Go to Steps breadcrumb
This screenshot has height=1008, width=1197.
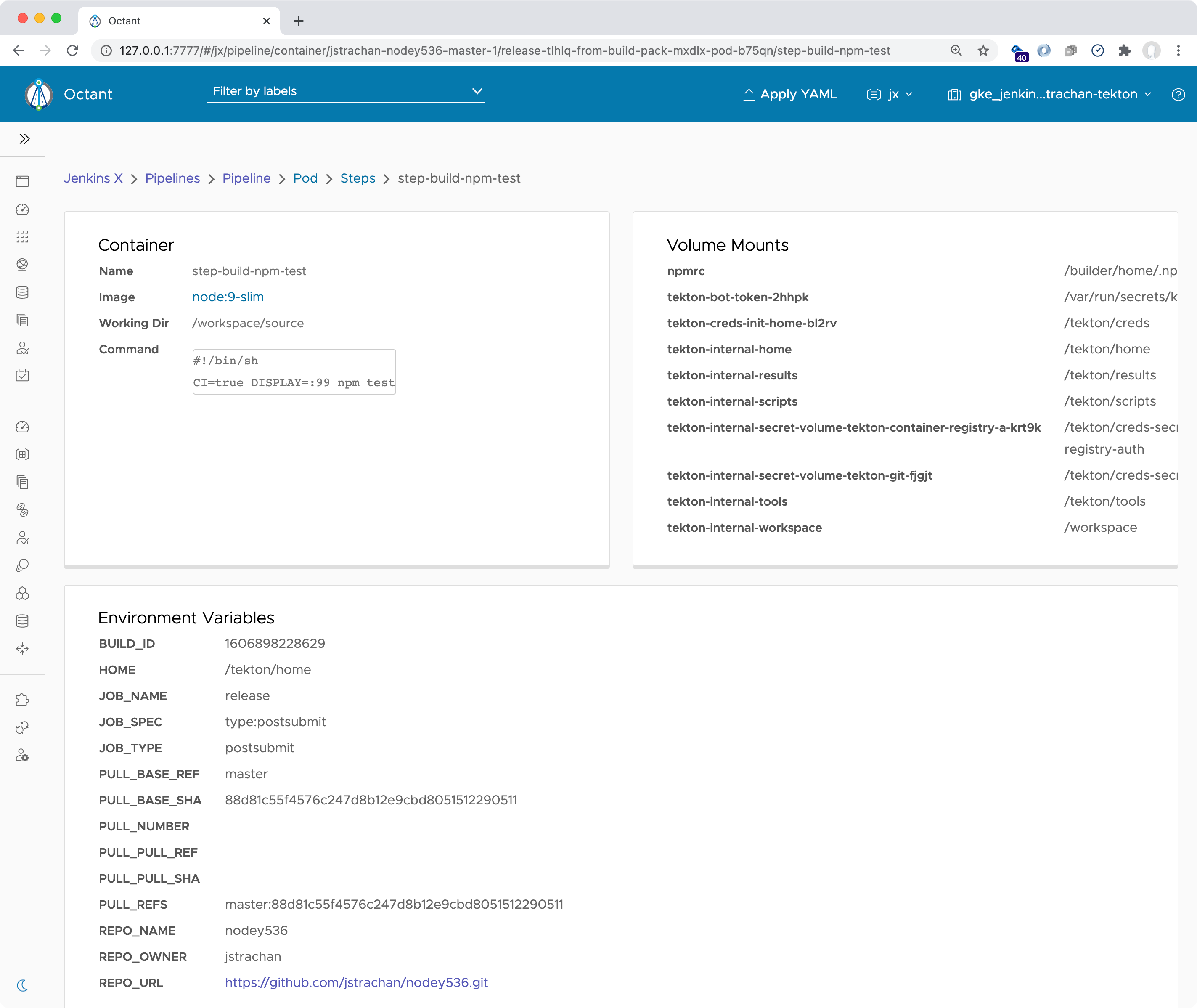point(358,178)
